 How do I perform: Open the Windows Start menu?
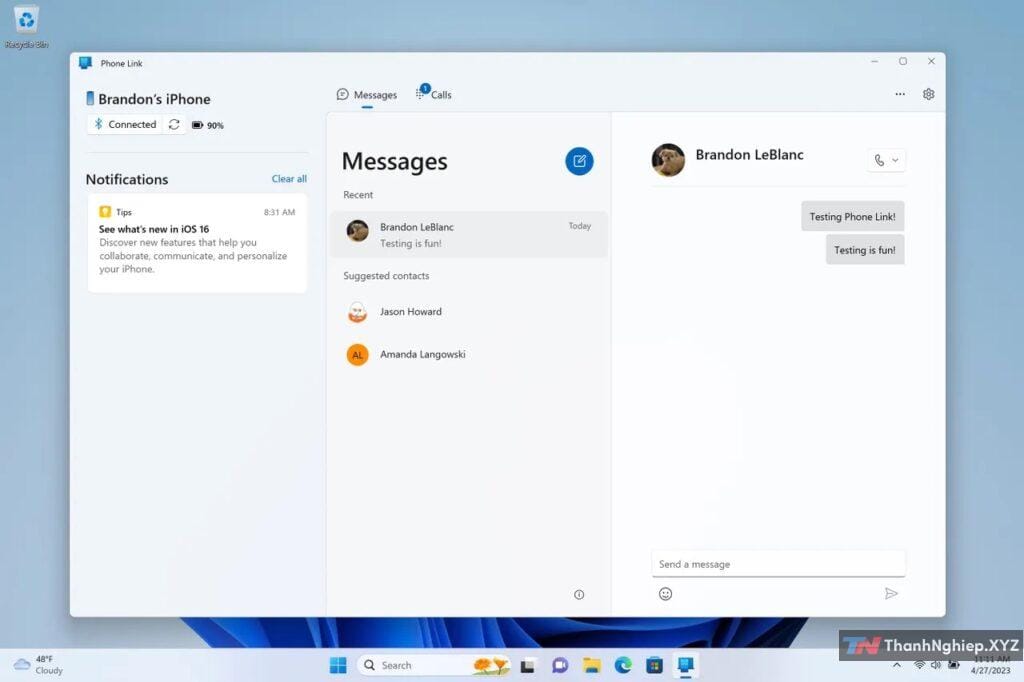pos(338,665)
